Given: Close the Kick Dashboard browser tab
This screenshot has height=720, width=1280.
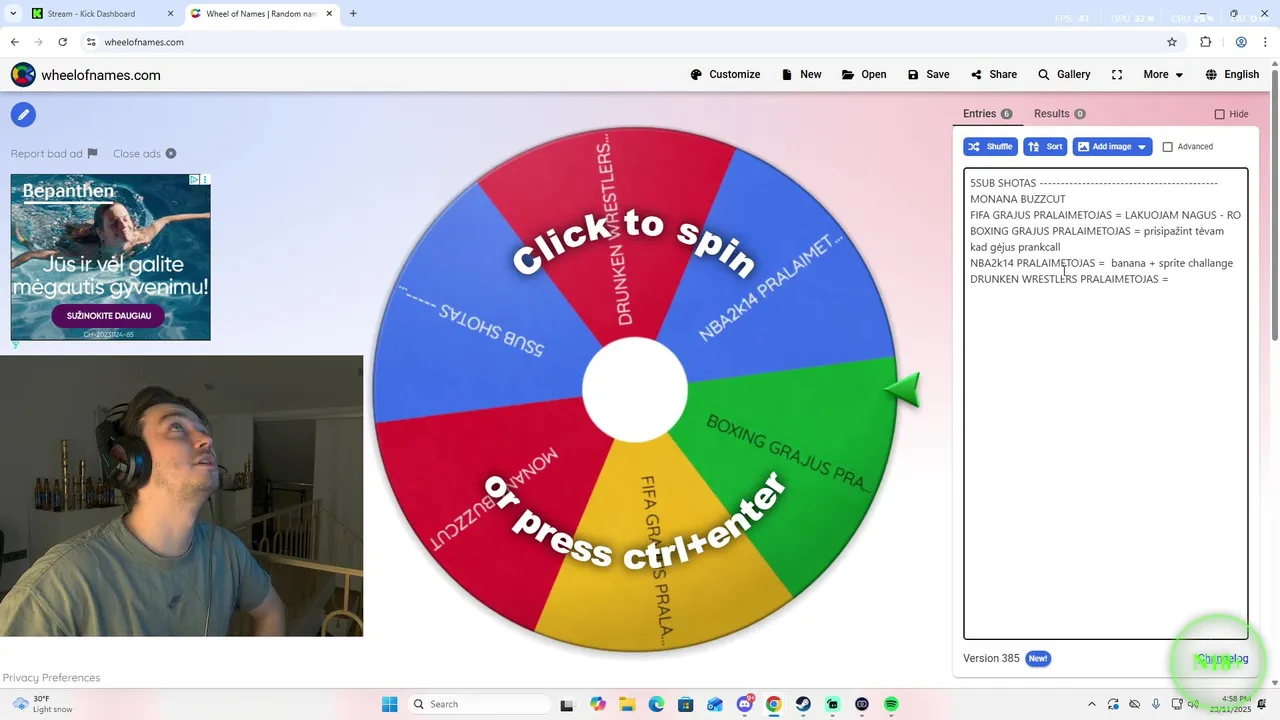Looking at the screenshot, I should pyautogui.click(x=170, y=14).
